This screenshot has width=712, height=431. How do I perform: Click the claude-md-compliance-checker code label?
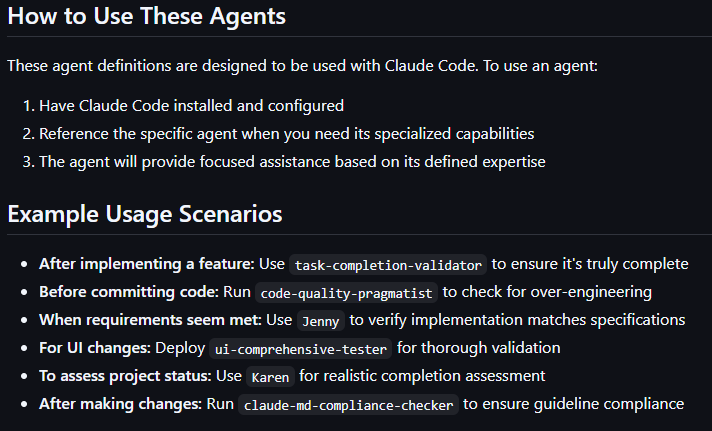click(x=348, y=405)
